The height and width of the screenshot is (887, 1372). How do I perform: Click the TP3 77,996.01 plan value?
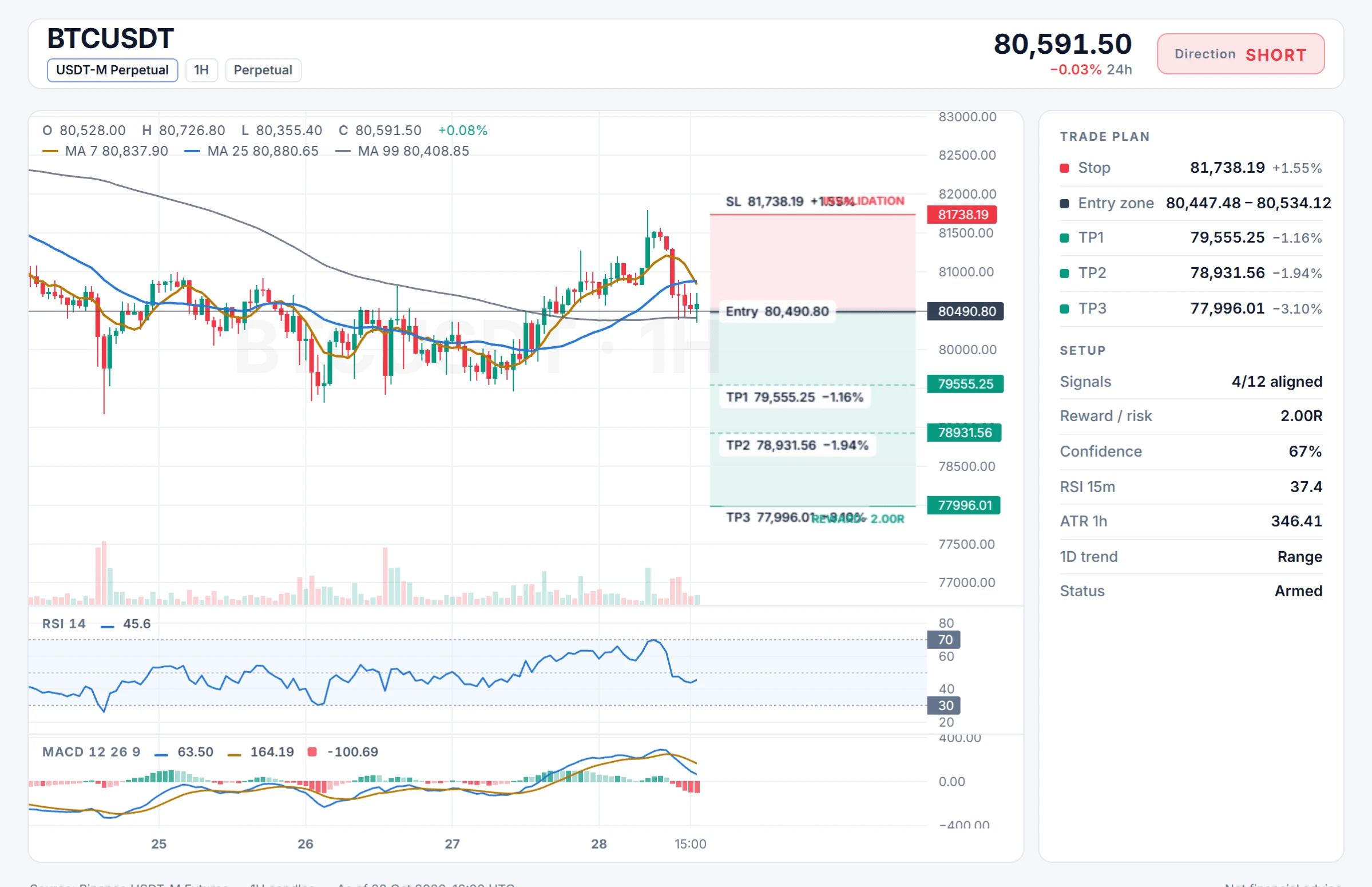tap(1227, 308)
